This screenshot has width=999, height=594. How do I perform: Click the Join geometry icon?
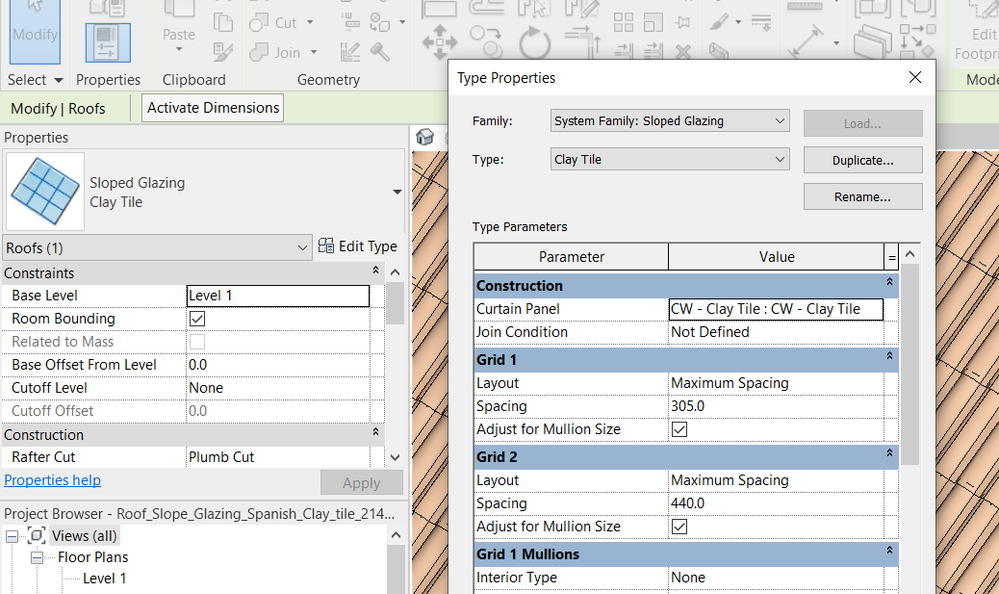coord(259,52)
